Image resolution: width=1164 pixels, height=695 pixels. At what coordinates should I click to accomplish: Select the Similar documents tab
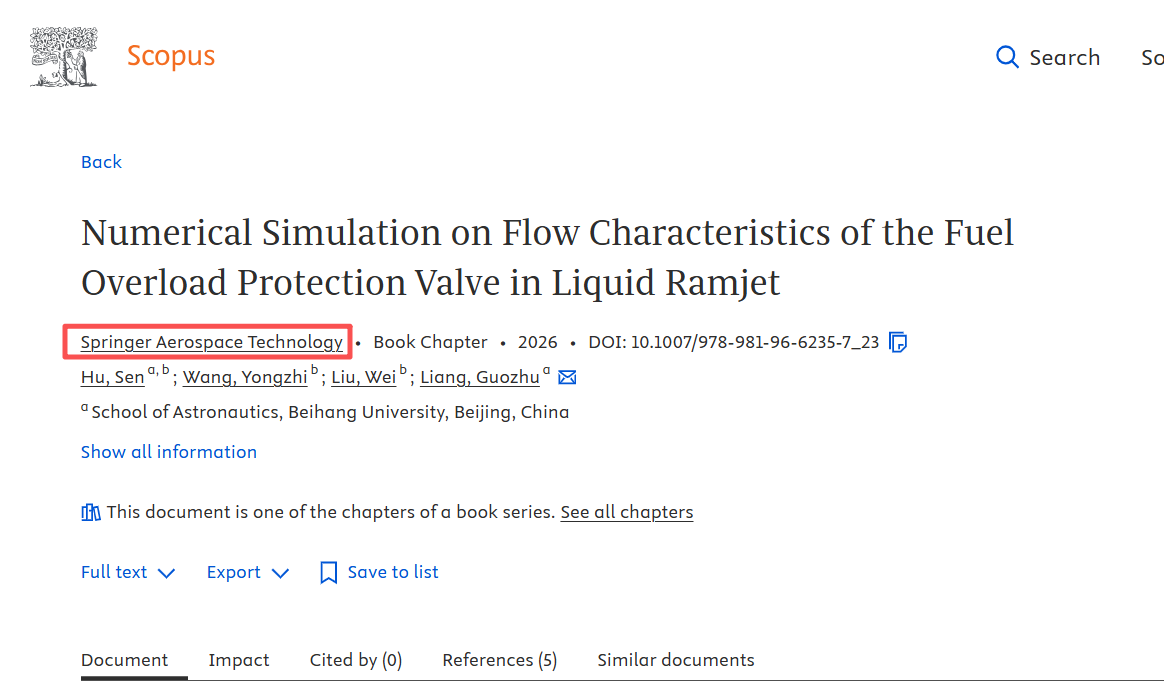pyautogui.click(x=675, y=660)
